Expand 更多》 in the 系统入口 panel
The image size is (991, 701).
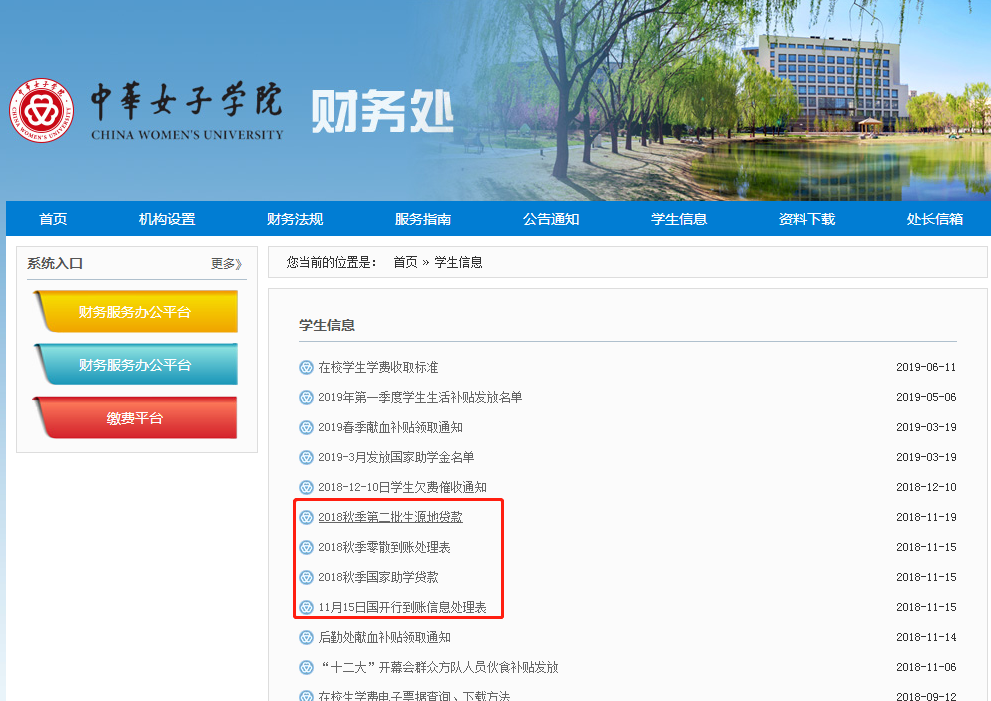click(226, 264)
